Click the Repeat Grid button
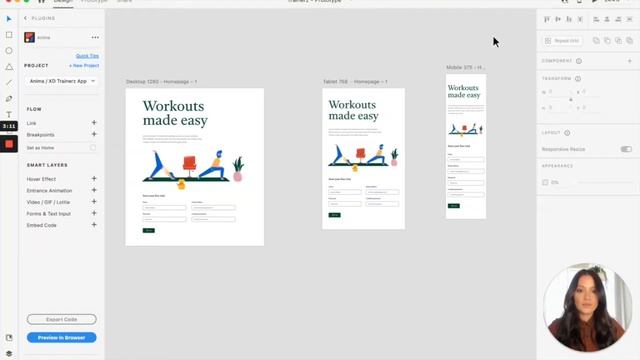640x360 pixels. tap(562, 41)
